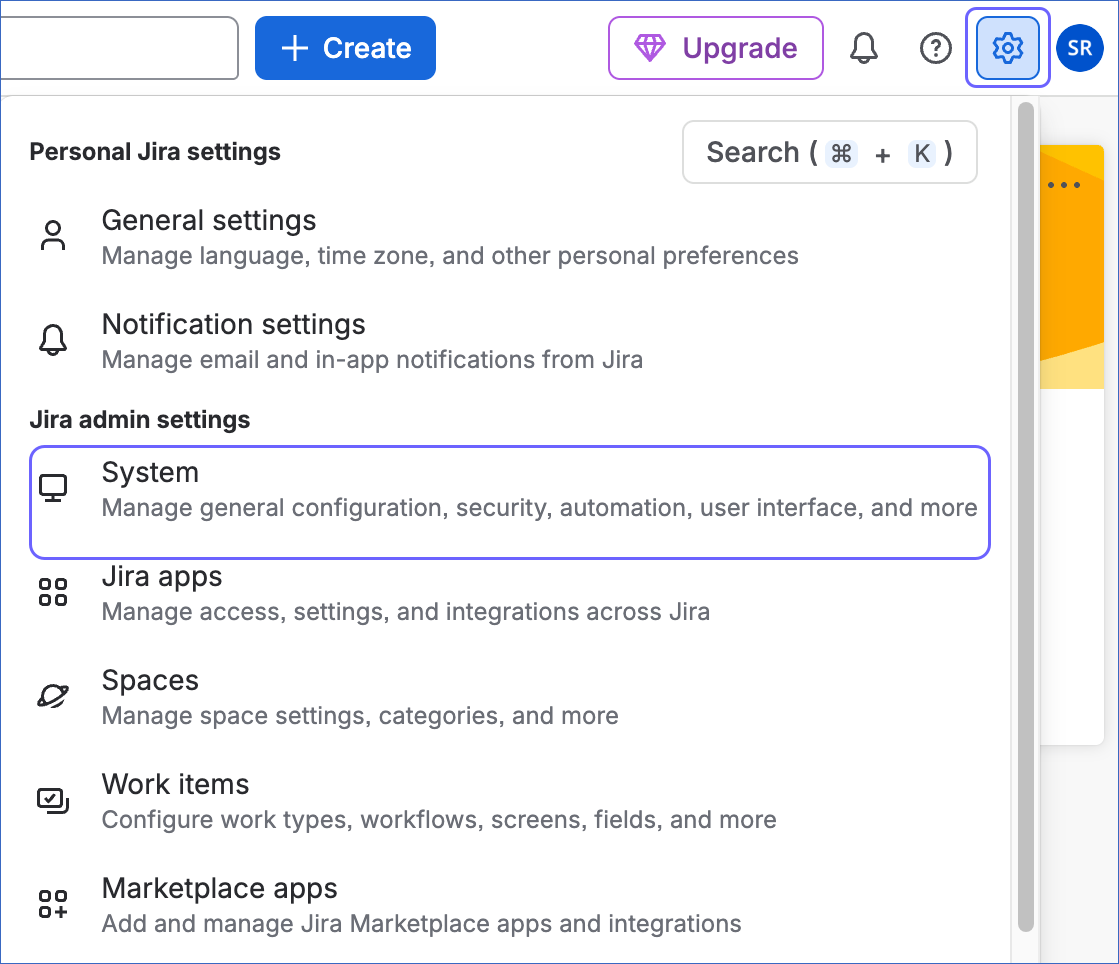Click the Create button
The height and width of the screenshot is (964, 1119).
[x=345, y=48]
